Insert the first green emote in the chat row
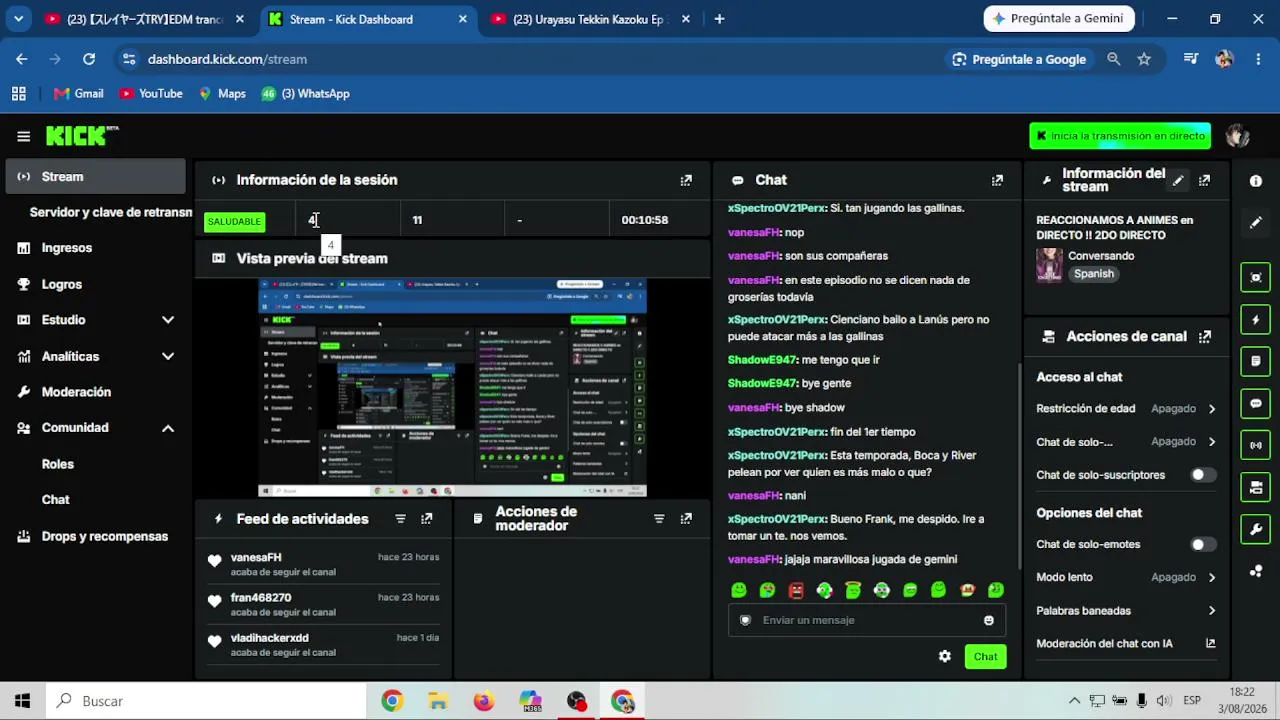The width and height of the screenshot is (1280, 720). (x=739, y=591)
